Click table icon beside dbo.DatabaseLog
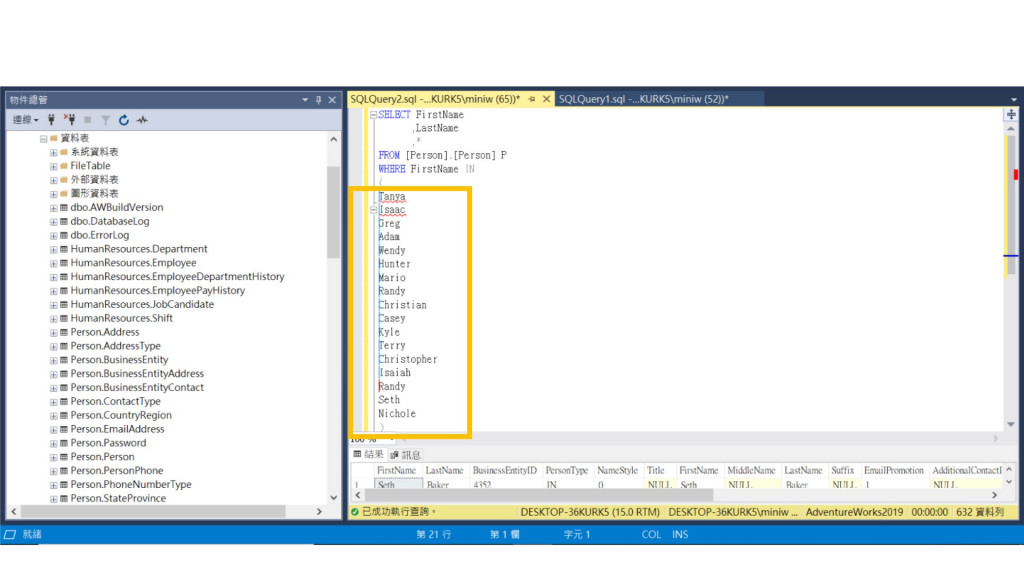The image size is (1024, 576). (x=64, y=221)
